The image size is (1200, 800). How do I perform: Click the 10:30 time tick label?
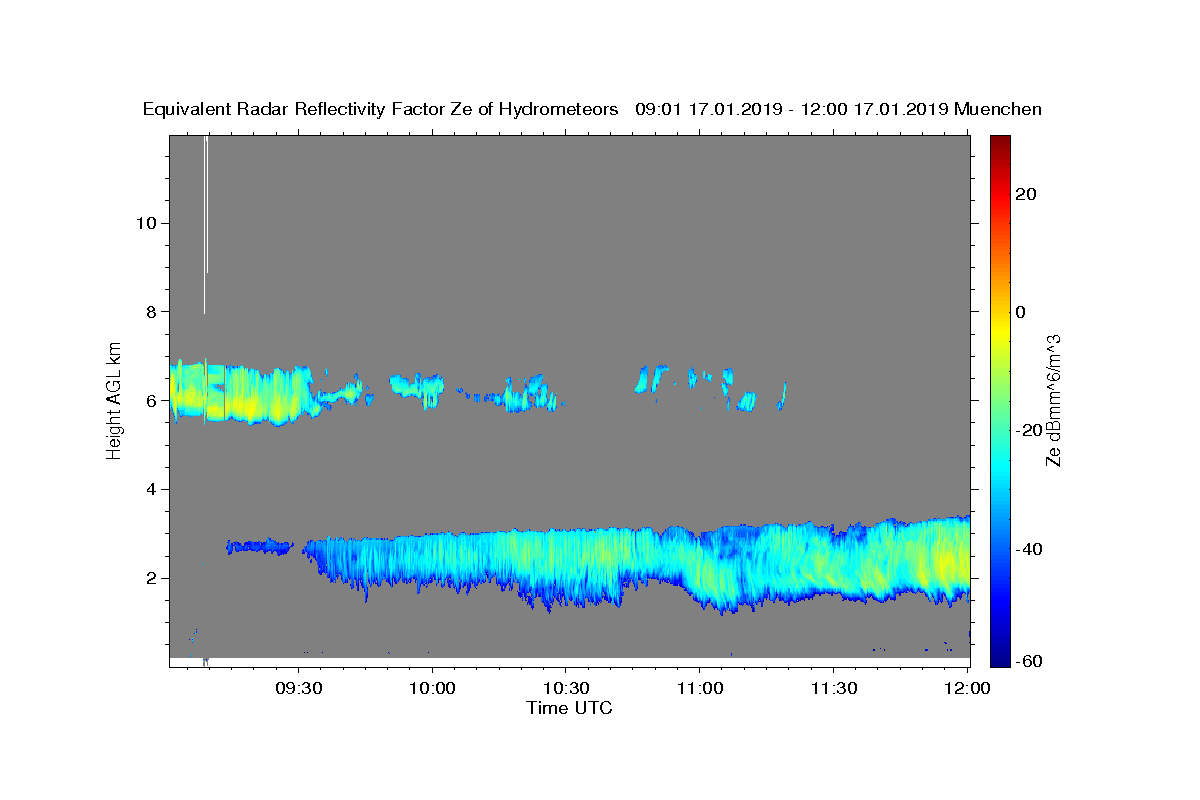(566, 688)
